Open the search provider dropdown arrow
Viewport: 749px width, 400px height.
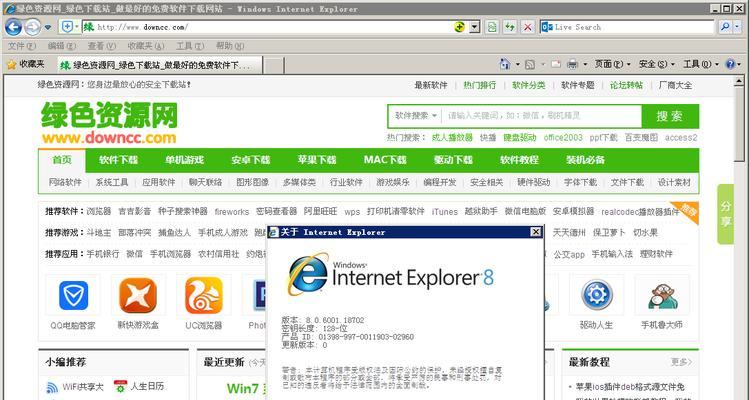(x=738, y=27)
